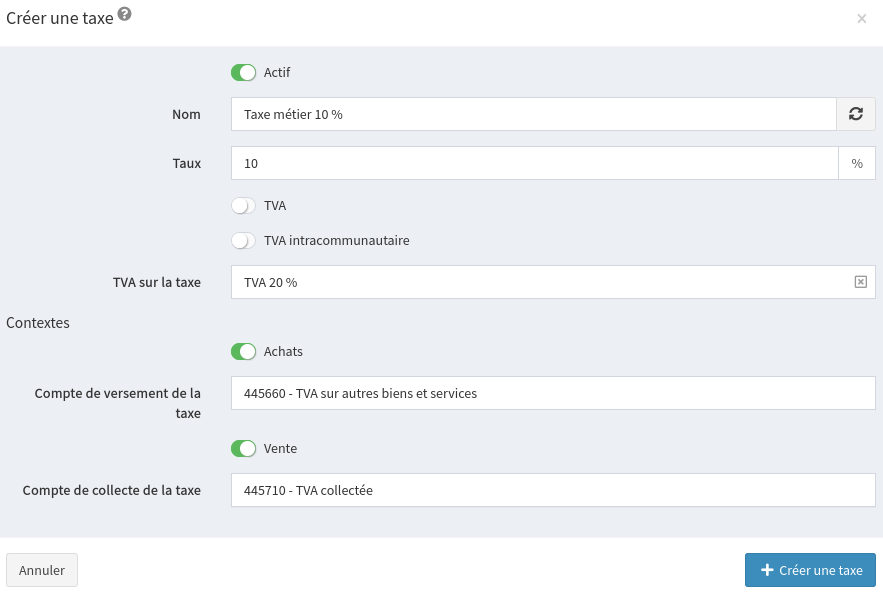This screenshot has width=883, height=594.
Task: Open the TVA sur la taxe selector
Action: pos(540,282)
